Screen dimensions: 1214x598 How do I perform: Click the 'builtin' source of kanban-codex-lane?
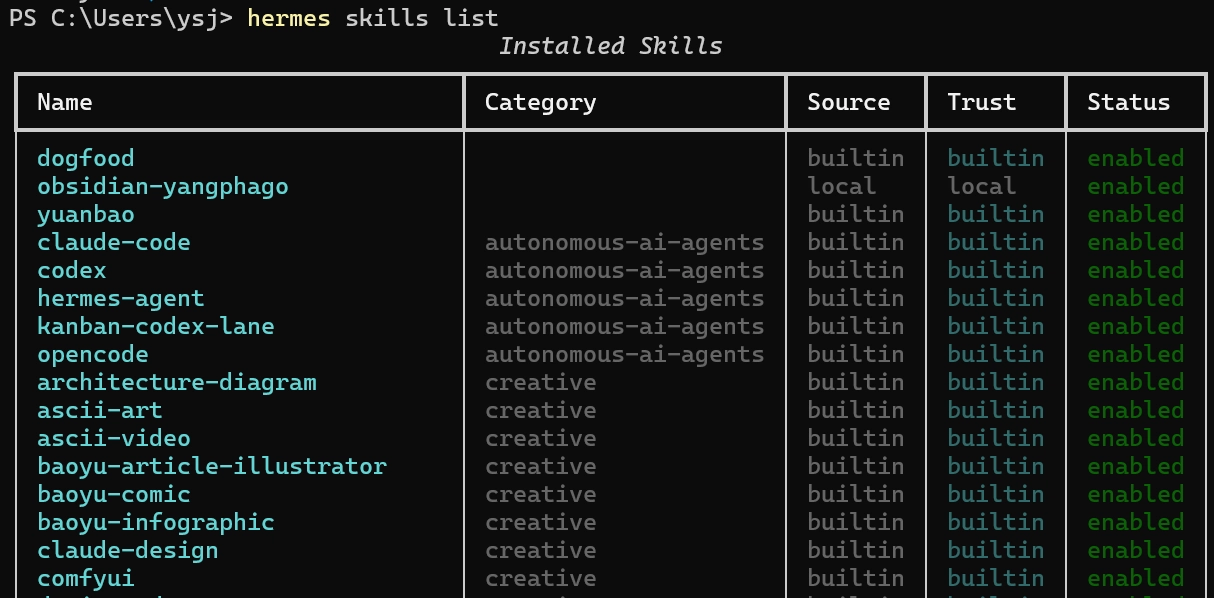pyautogui.click(x=856, y=326)
